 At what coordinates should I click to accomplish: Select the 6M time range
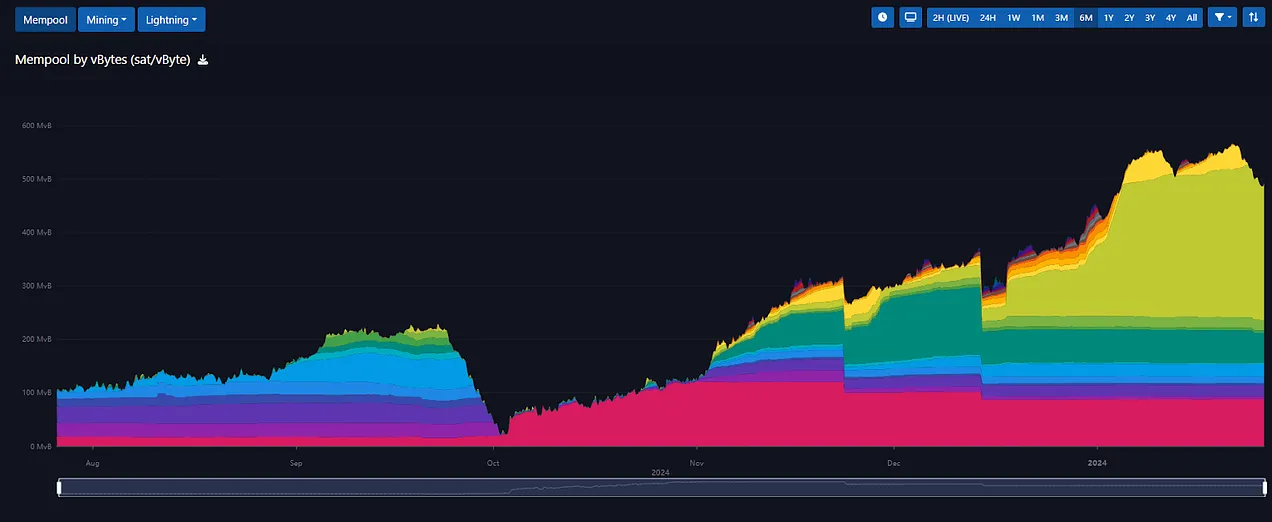[1085, 18]
